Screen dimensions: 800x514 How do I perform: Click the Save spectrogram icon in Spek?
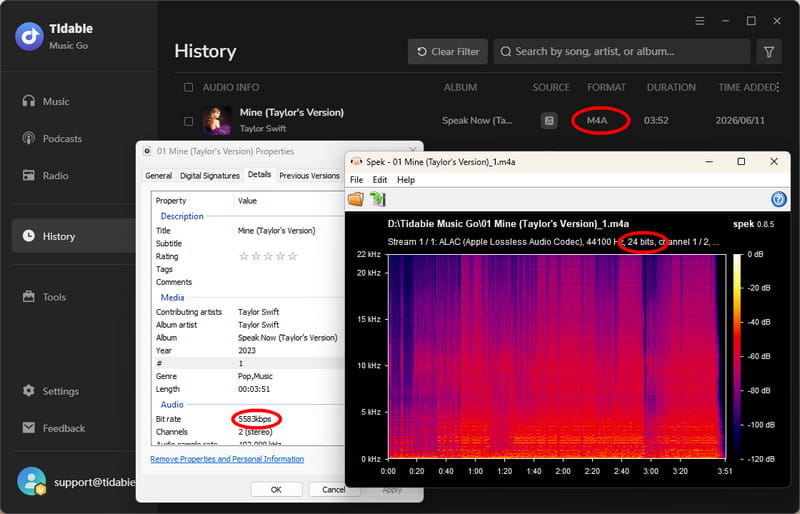[x=378, y=199]
